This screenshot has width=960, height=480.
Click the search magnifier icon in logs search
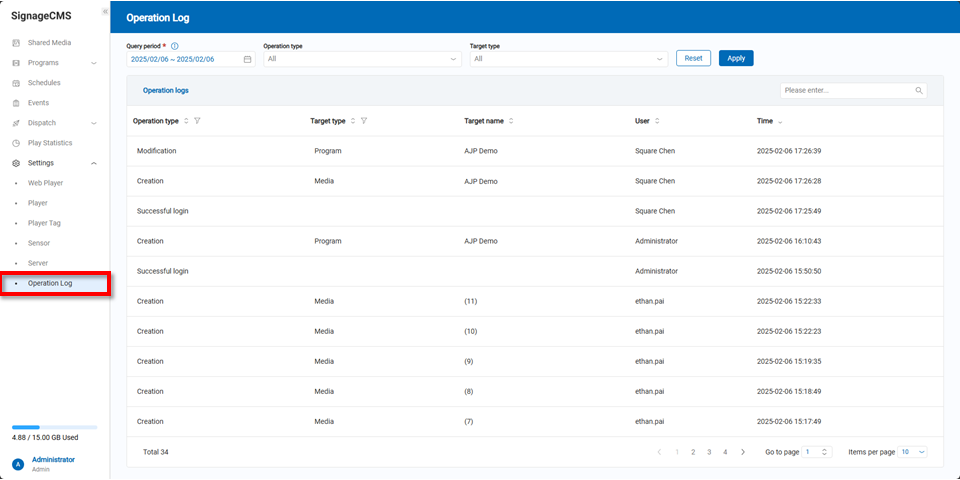tap(919, 90)
